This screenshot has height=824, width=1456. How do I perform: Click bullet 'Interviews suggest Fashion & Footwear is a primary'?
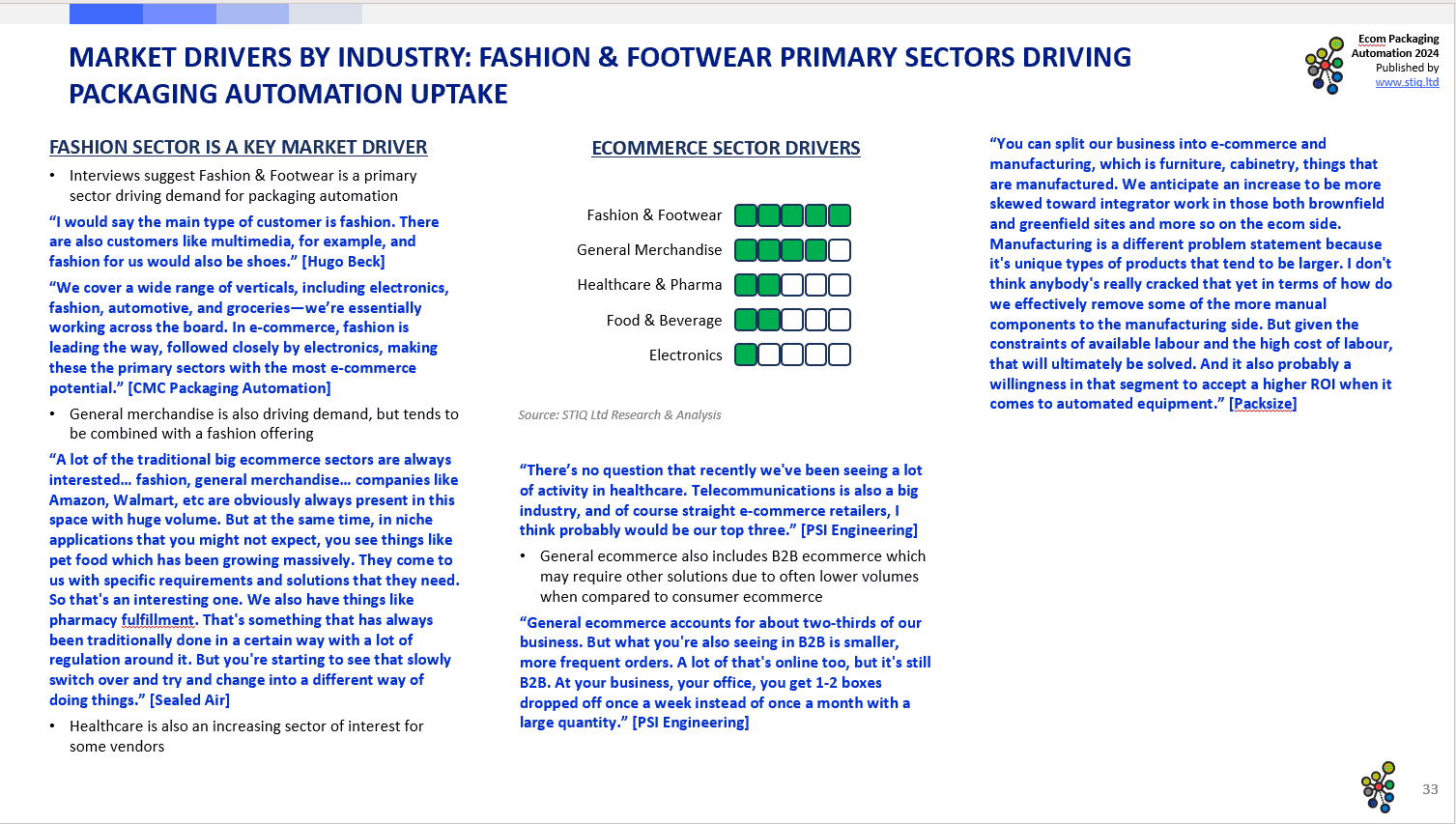point(243,185)
